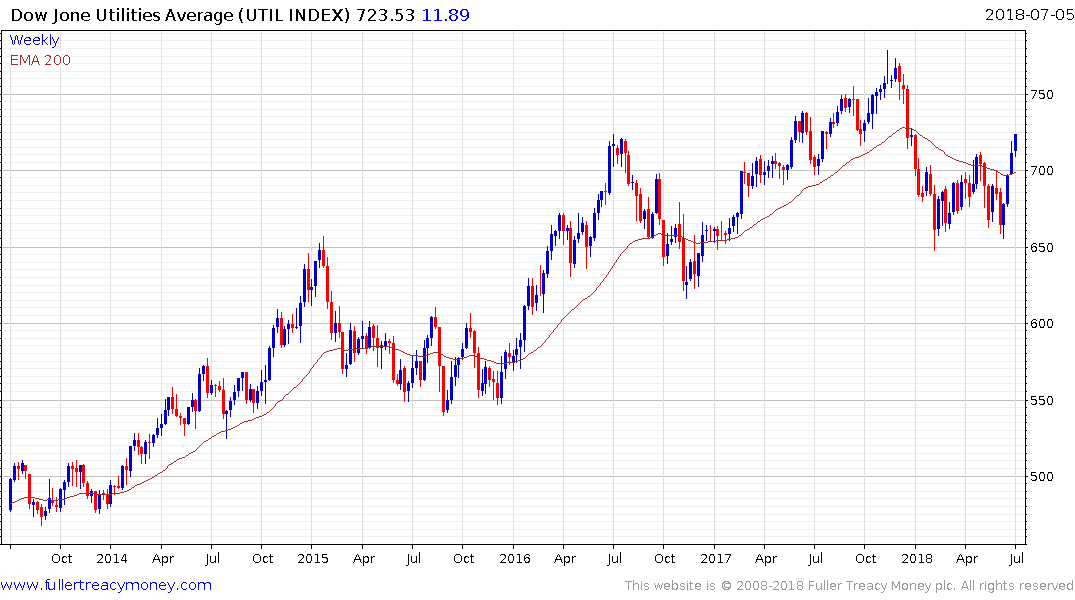
Task: Select the 550 level on price axis
Action: 1043,401
